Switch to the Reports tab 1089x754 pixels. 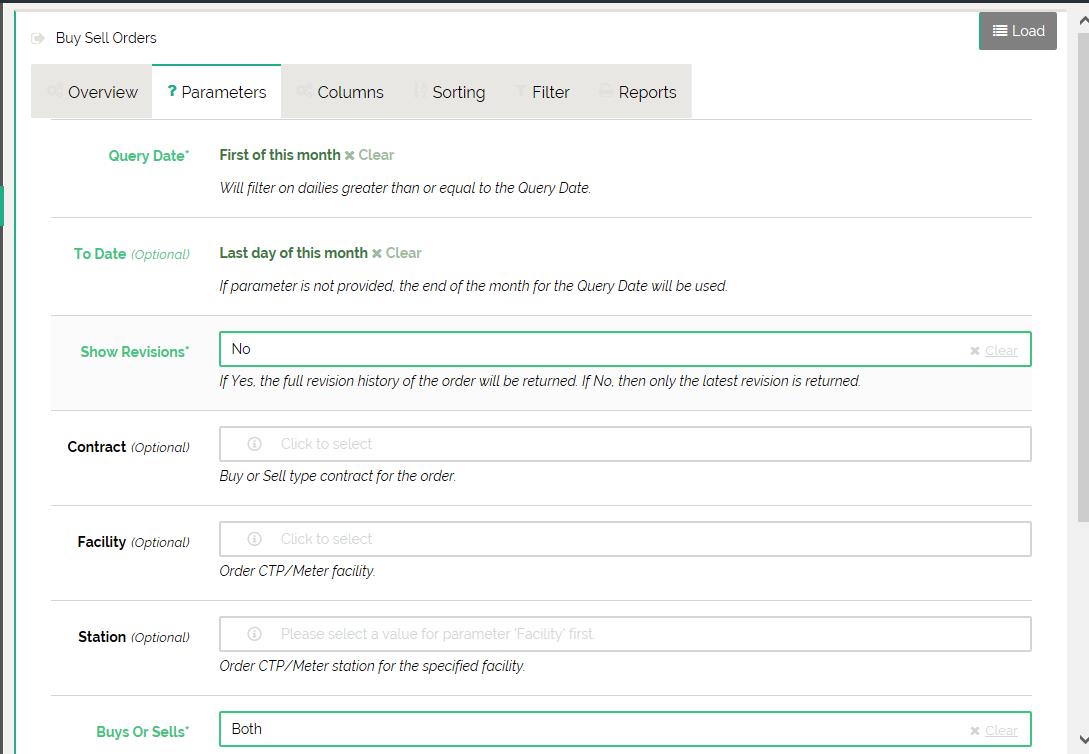[637, 92]
